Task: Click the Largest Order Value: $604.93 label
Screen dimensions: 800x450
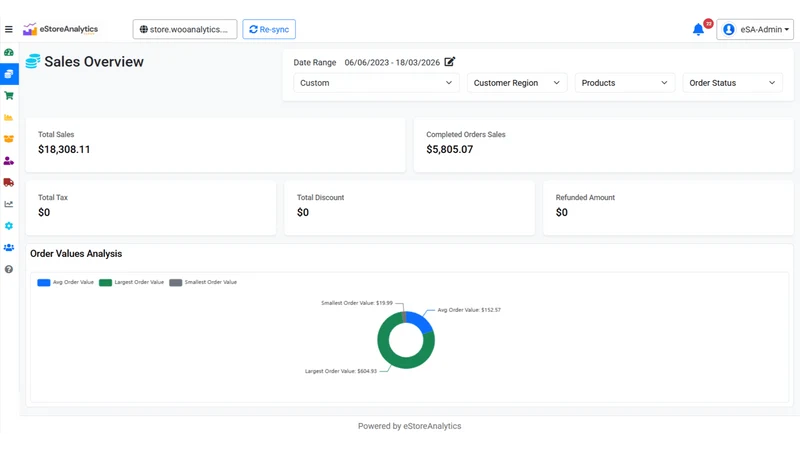Action: pos(341,371)
